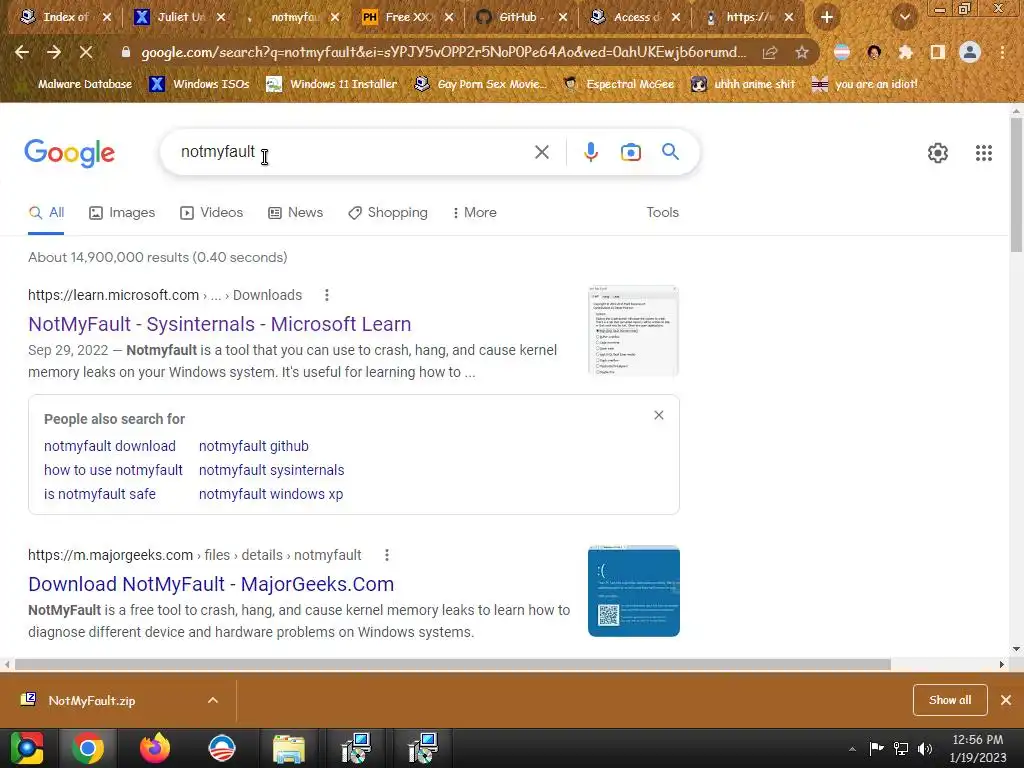Open the downloaded NotMyFault.zip file
1024x768 pixels.
coord(91,701)
